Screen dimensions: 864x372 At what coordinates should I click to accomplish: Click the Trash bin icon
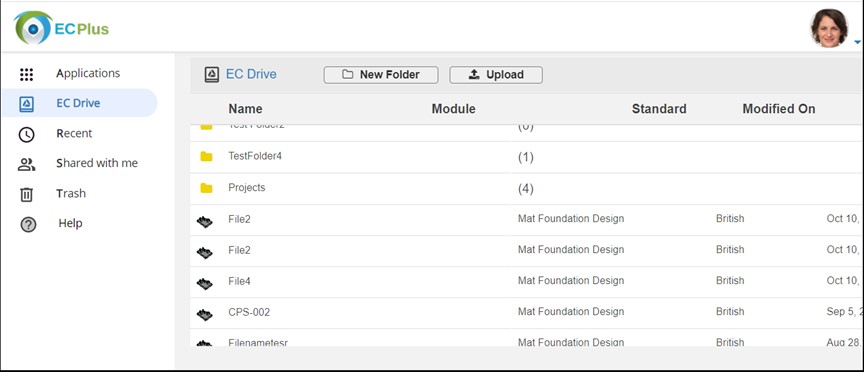(26, 195)
